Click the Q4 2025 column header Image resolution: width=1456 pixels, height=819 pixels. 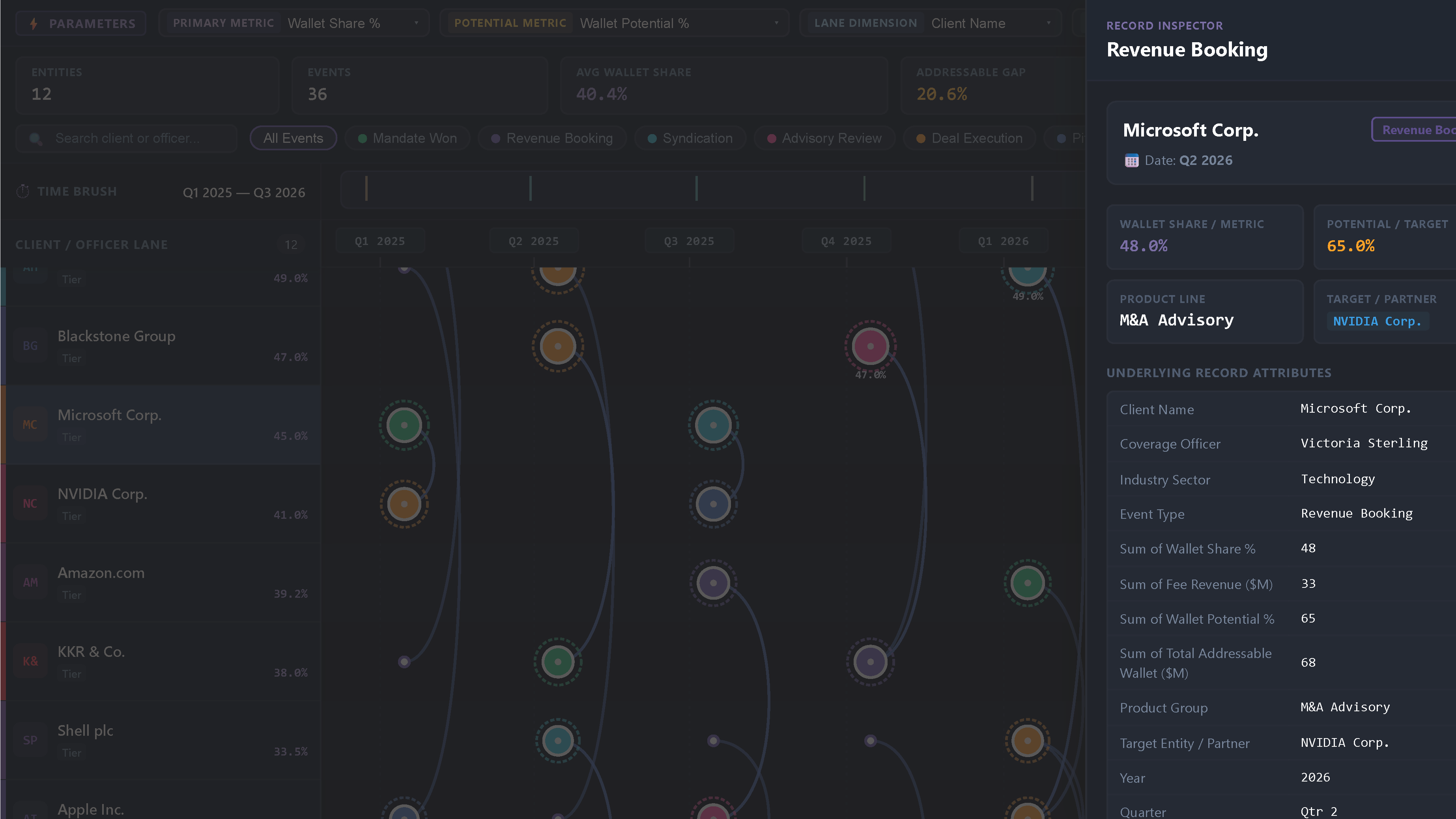click(846, 241)
